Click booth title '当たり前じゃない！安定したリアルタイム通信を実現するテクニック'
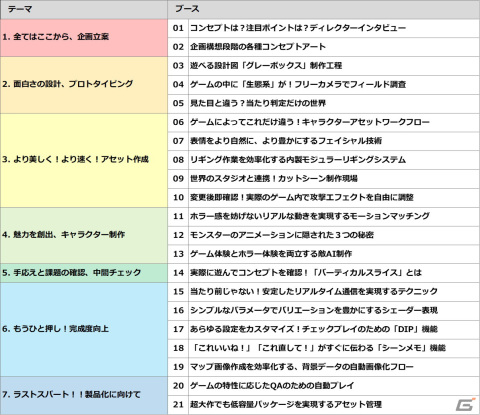 [314, 292]
